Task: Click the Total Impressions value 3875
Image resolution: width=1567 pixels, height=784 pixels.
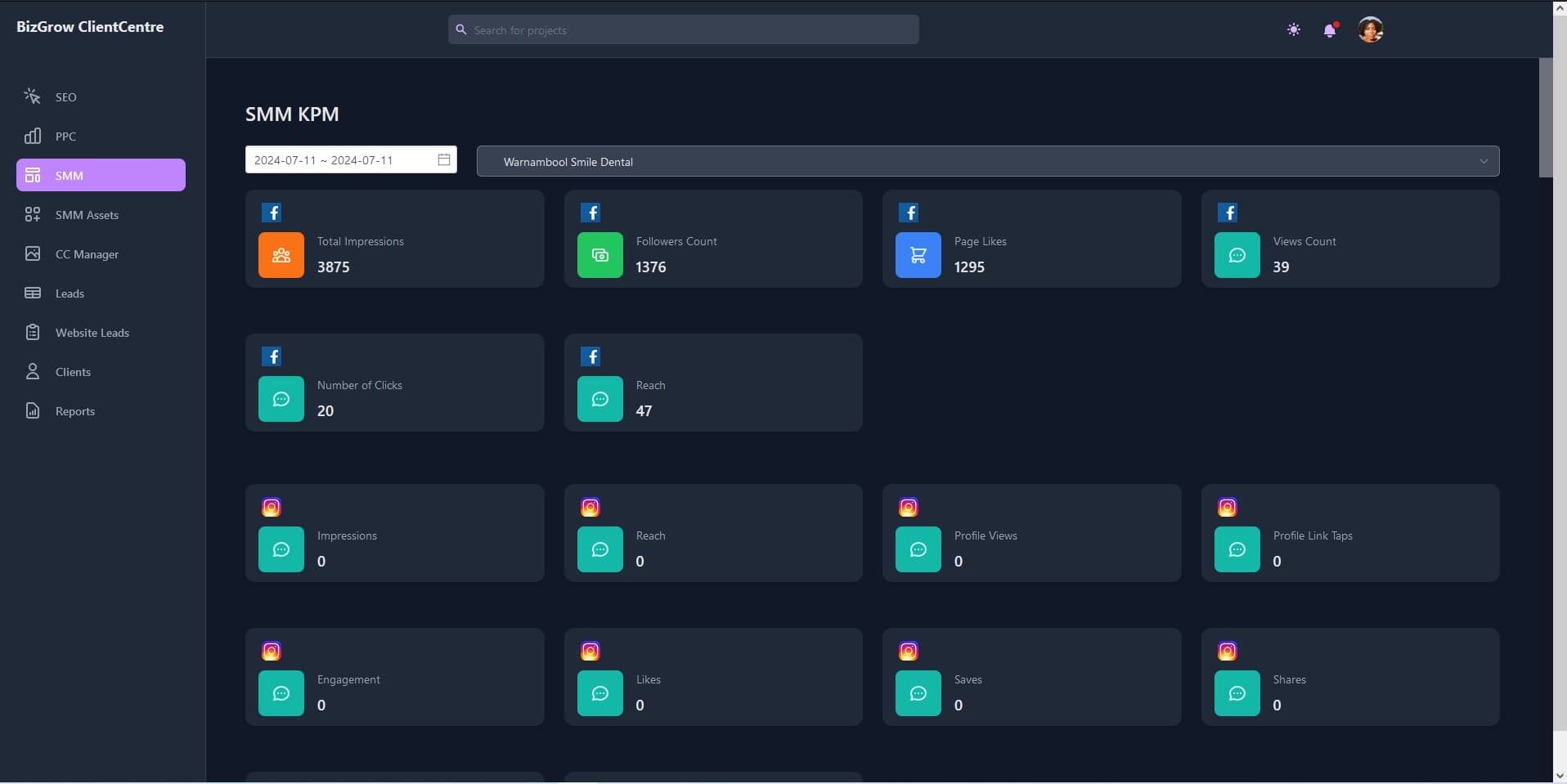Action: point(334,267)
